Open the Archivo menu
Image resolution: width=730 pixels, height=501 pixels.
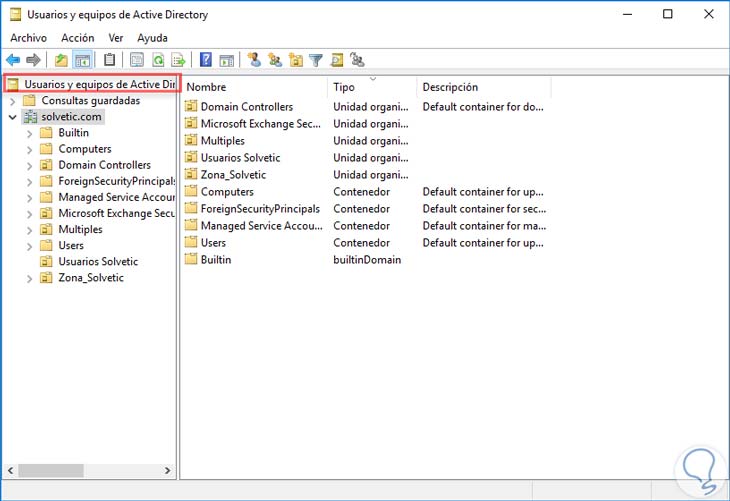28,38
